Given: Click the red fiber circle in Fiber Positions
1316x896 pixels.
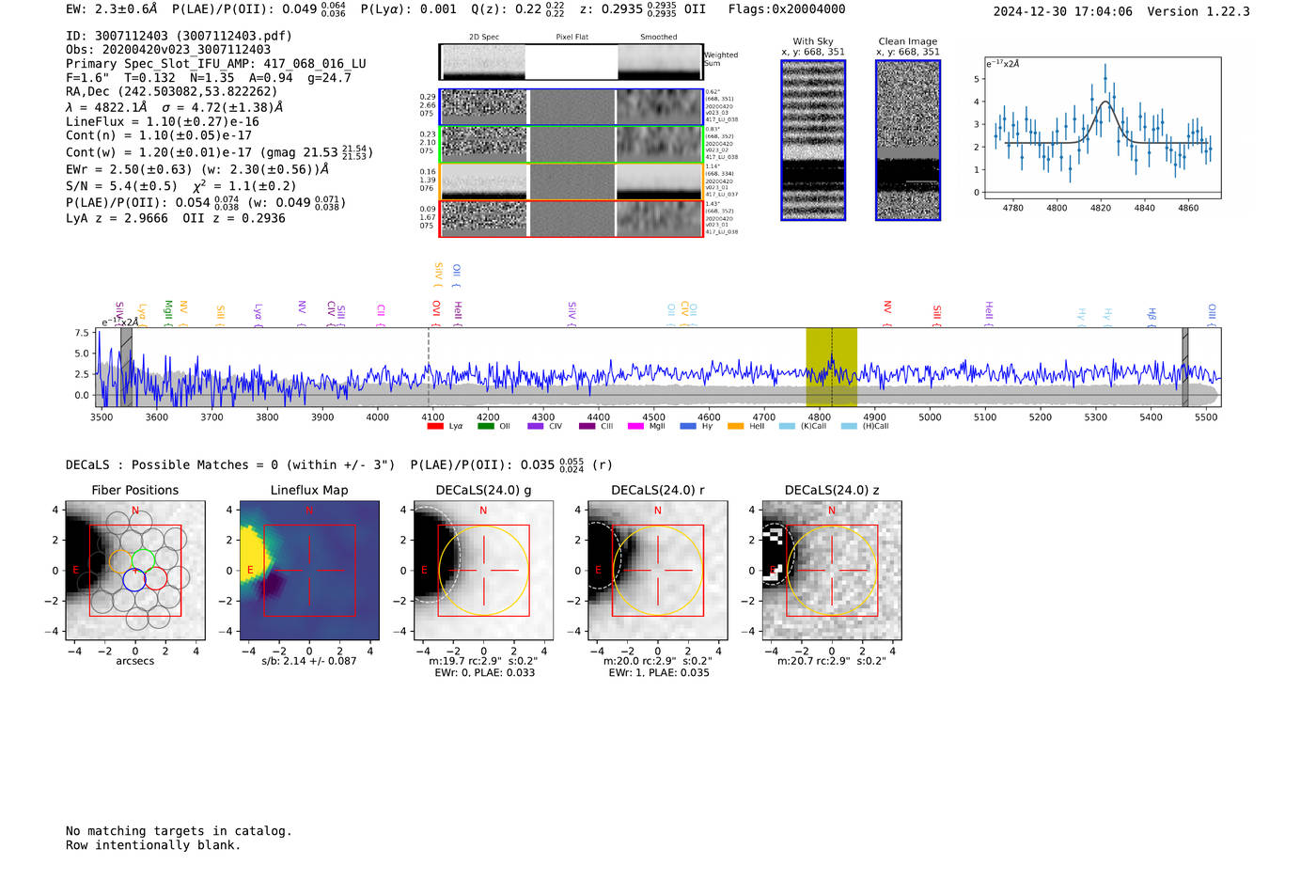Looking at the screenshot, I should 156,578.
